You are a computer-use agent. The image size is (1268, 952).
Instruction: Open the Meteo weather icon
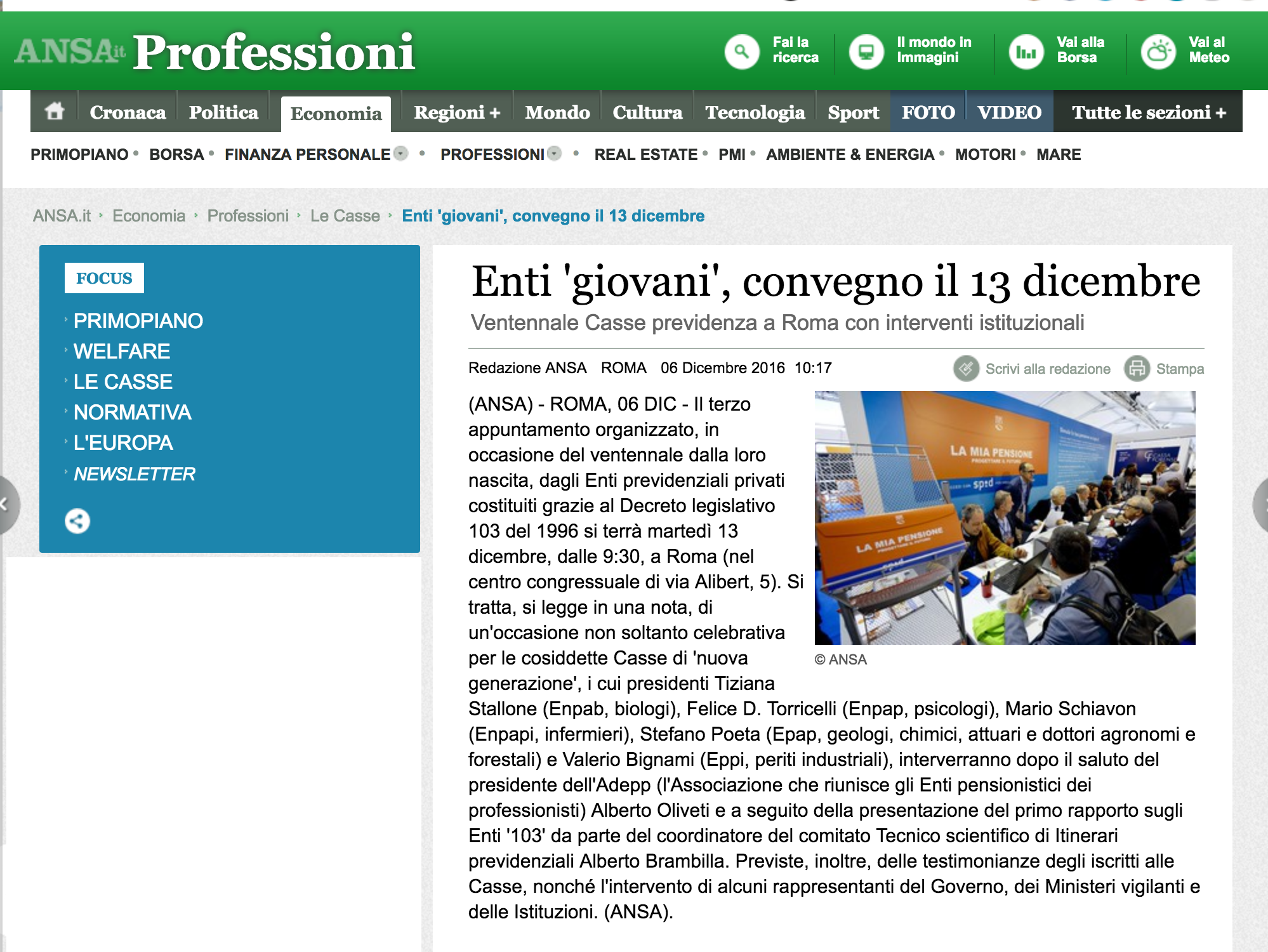1158,51
